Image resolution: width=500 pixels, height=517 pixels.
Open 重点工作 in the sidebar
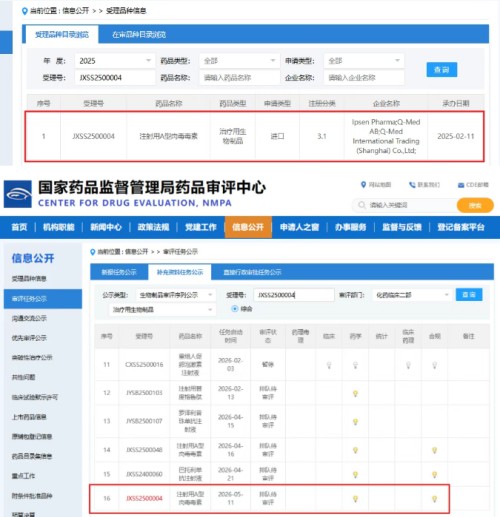[23, 476]
